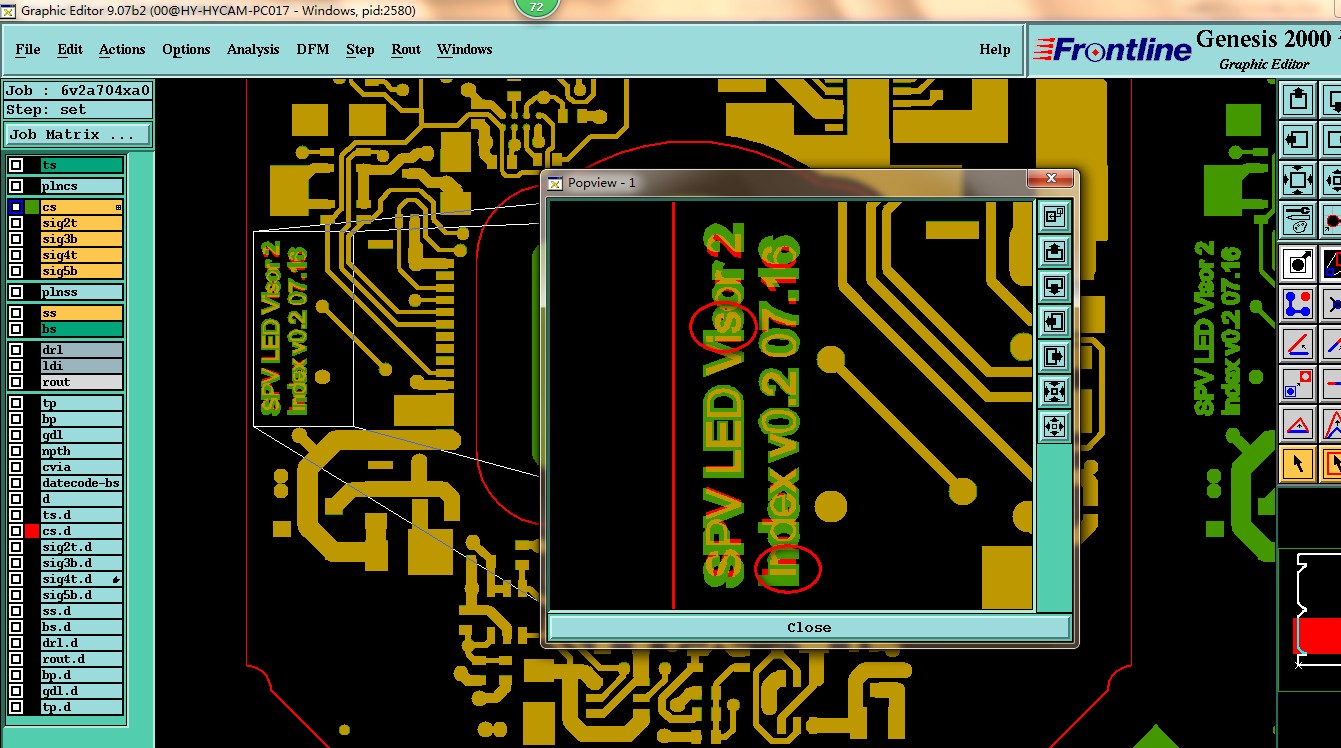Click the Graphic Editor title bar icon
The width and height of the screenshot is (1341, 748).
[x=9, y=10]
